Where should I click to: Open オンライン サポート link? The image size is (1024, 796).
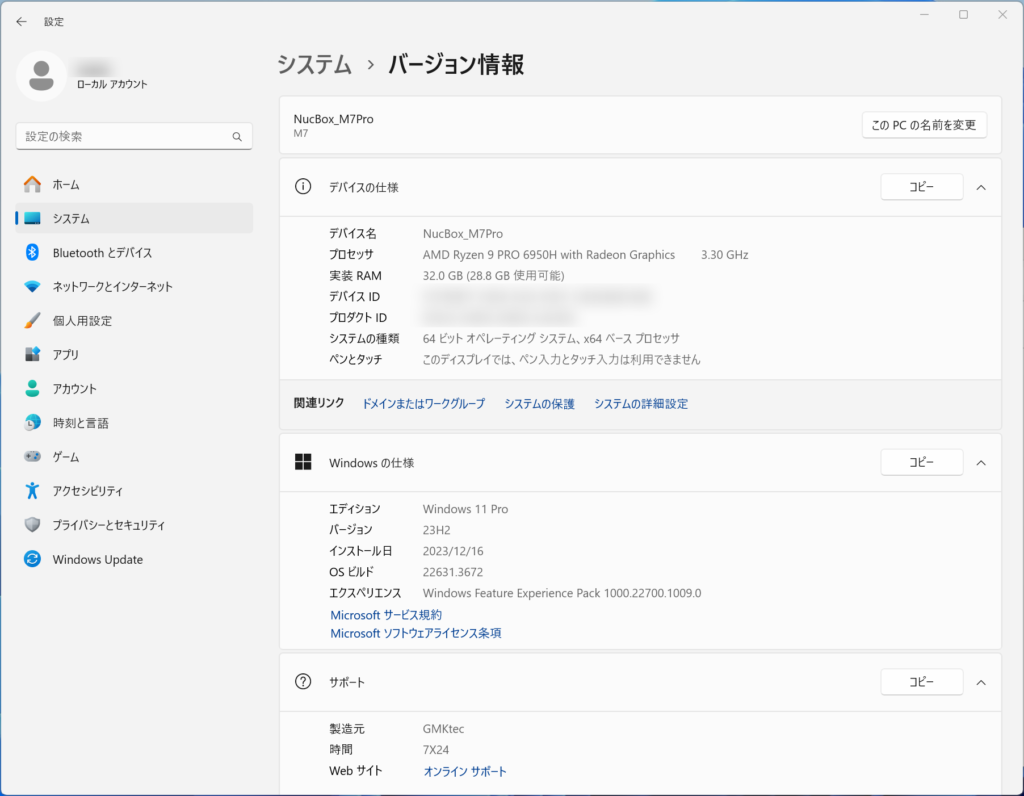click(465, 771)
